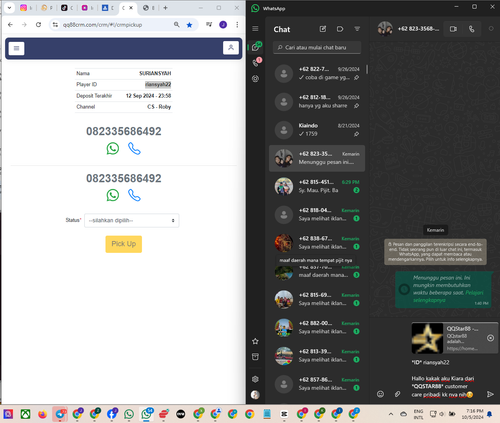Image resolution: width=500 pixels, height=423 pixels.
Task: Open the CRM hamburger menu button
Action: point(16,48)
